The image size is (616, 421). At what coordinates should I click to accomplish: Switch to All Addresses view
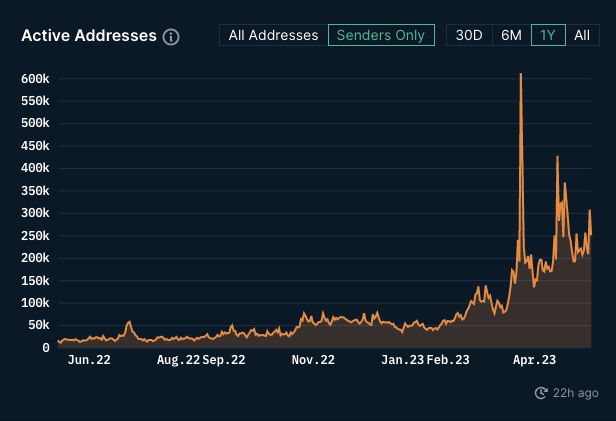(x=273, y=35)
